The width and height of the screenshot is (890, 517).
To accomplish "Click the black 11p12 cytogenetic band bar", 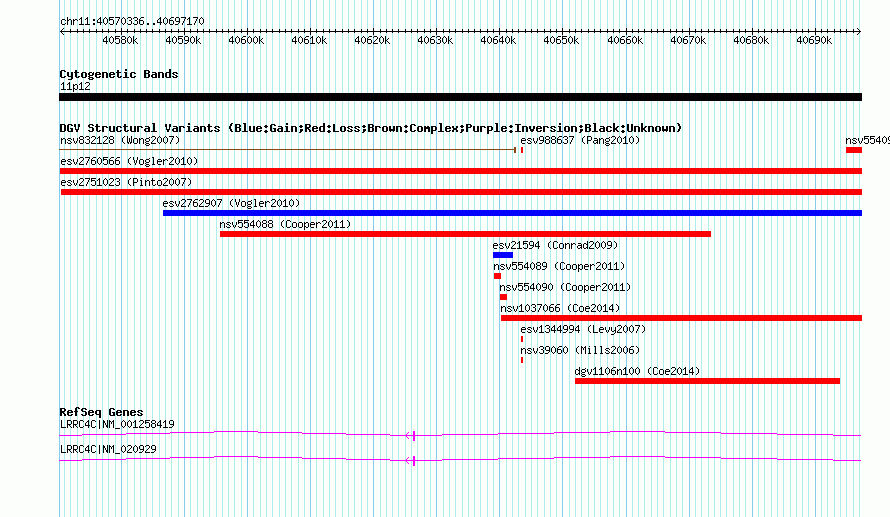I will tap(460, 97).
